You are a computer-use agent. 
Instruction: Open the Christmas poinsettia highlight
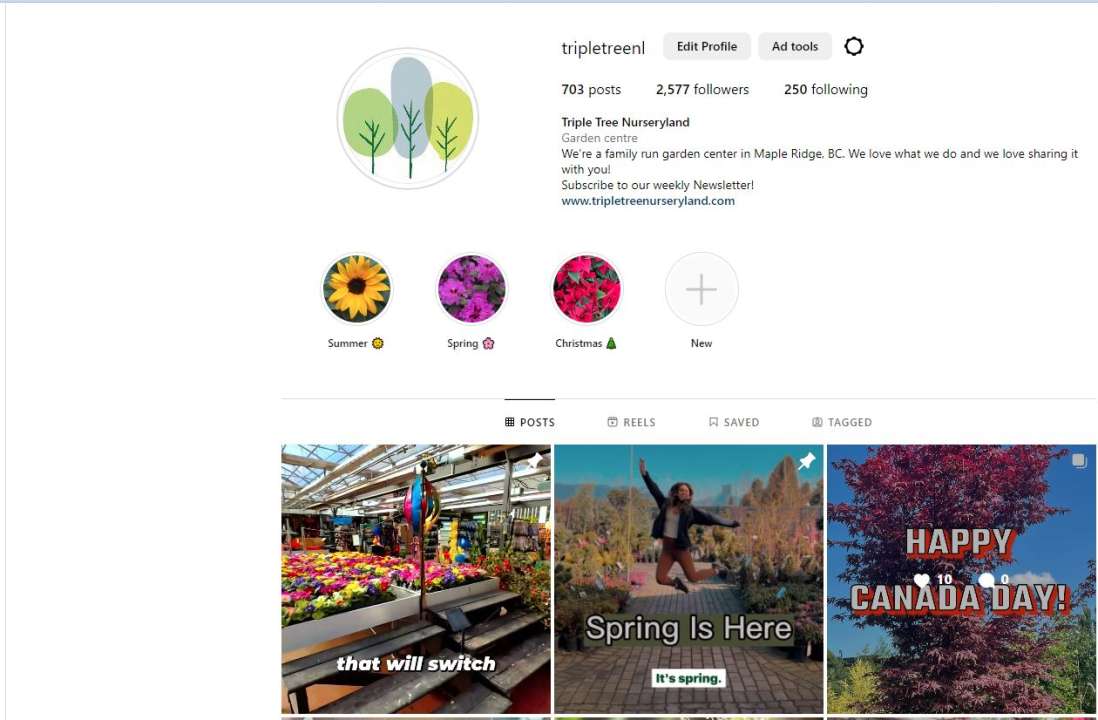click(586, 289)
